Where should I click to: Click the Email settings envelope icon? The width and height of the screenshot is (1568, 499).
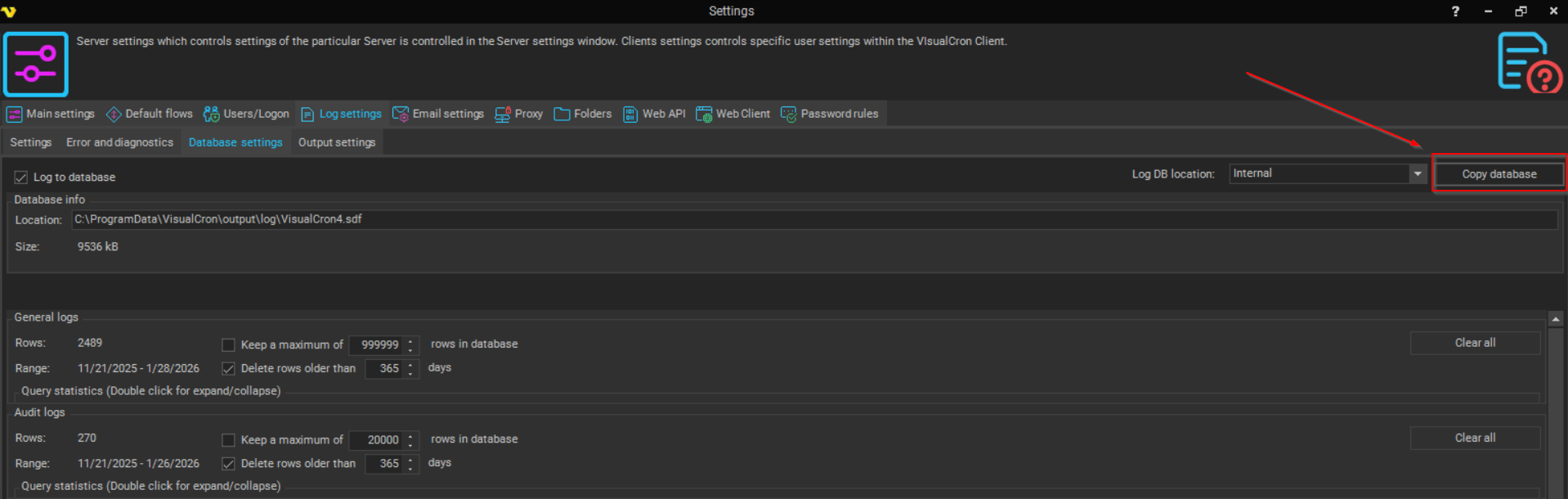click(x=401, y=115)
